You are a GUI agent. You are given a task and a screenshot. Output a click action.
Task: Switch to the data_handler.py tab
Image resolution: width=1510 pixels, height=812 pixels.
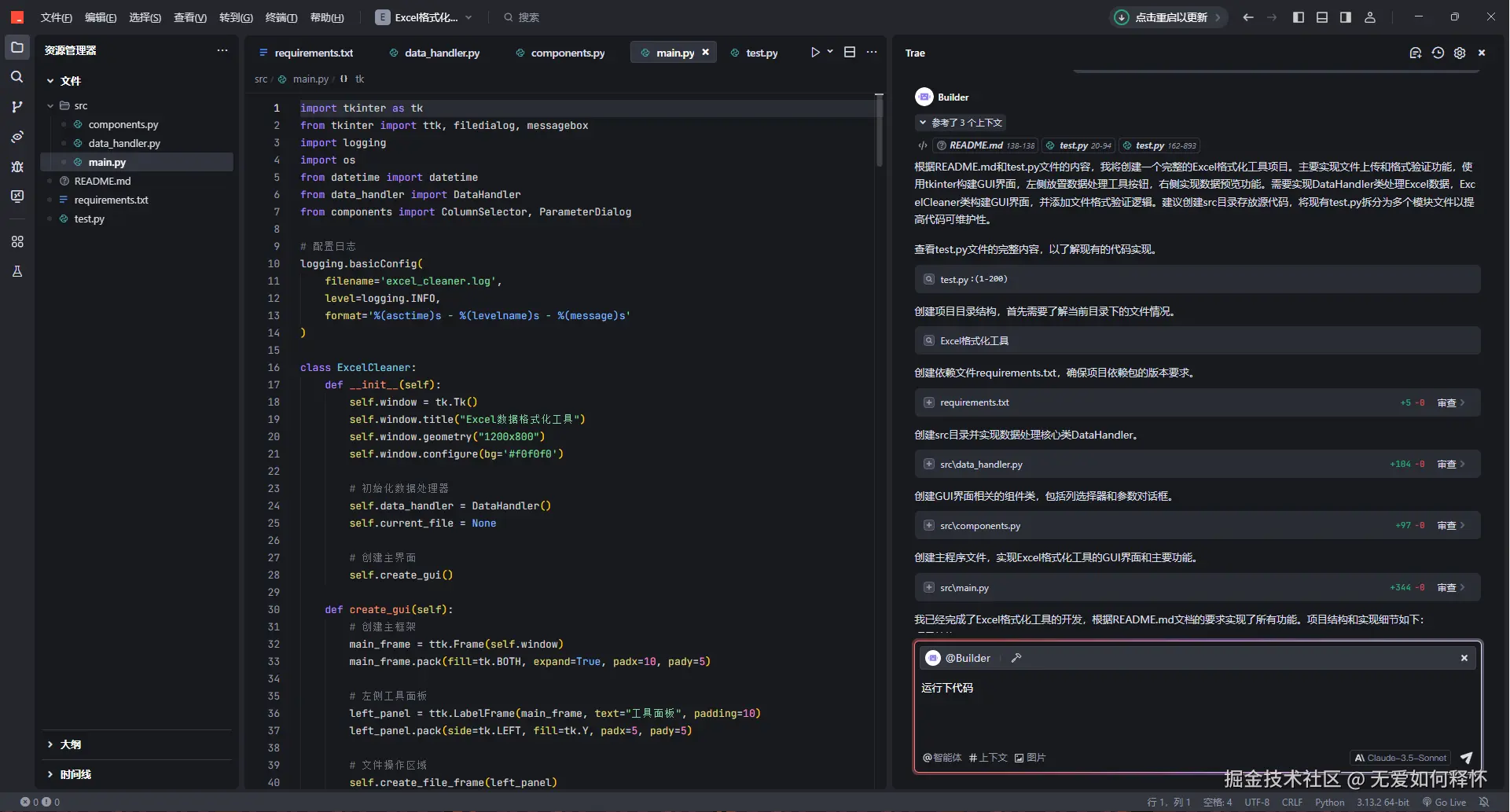click(x=442, y=53)
